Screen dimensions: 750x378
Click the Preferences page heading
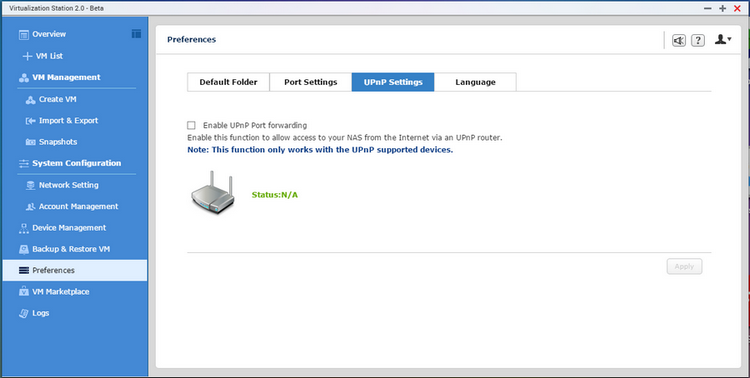(x=191, y=39)
